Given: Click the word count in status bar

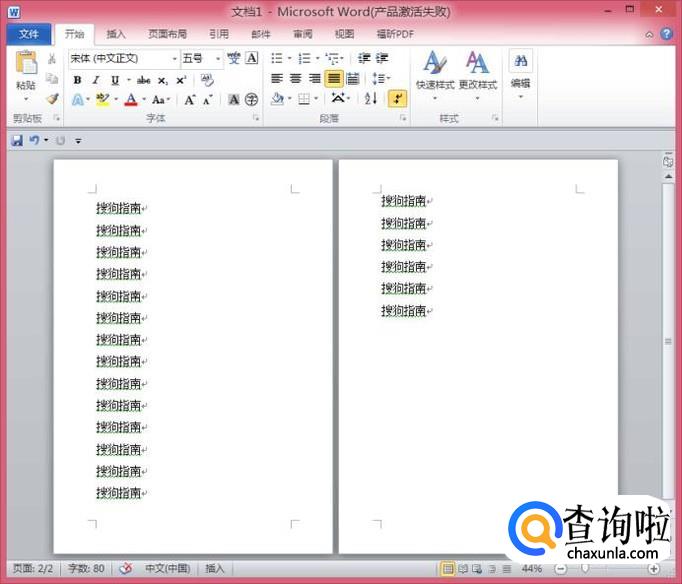Looking at the screenshot, I should [86, 568].
